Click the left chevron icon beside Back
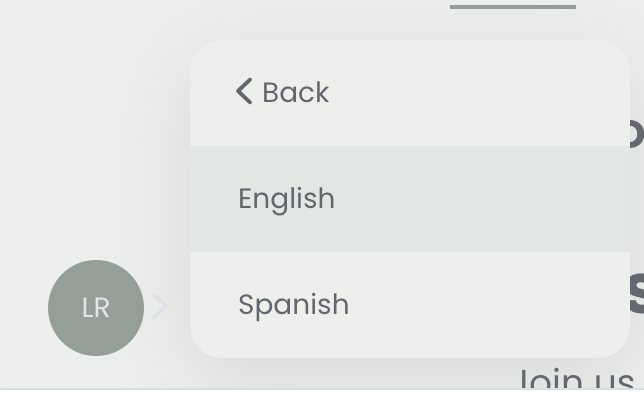The height and width of the screenshot is (394, 644). (244, 91)
